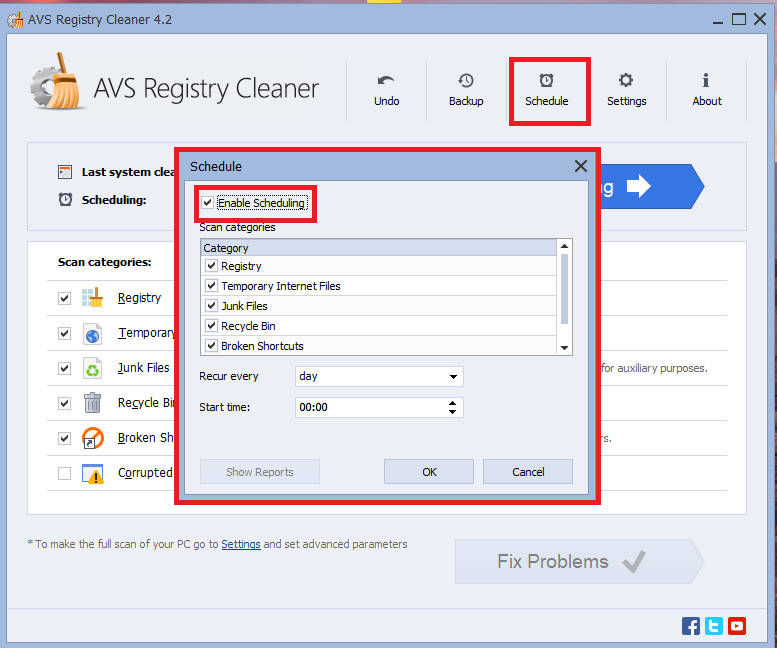Uncheck Temporary Internet Files in Schedule dialog

click(x=212, y=285)
